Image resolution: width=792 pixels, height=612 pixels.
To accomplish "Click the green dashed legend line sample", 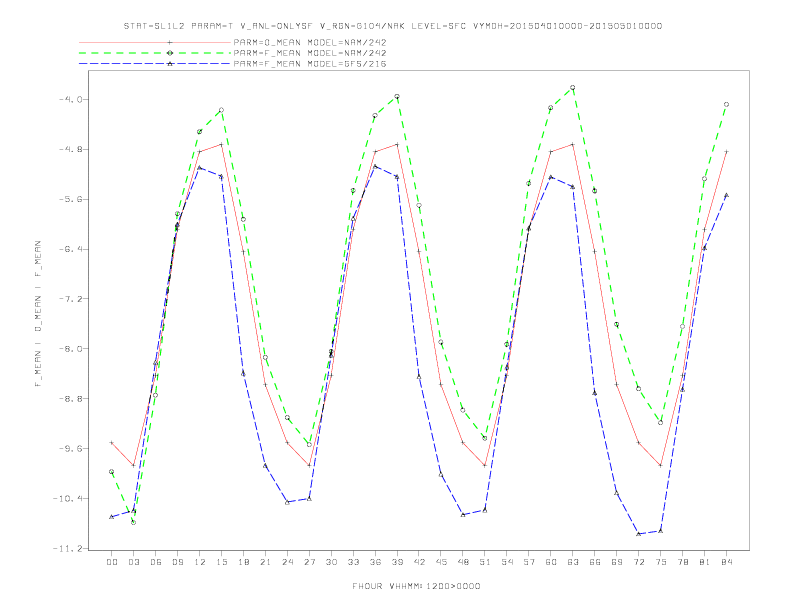I will pos(155,53).
